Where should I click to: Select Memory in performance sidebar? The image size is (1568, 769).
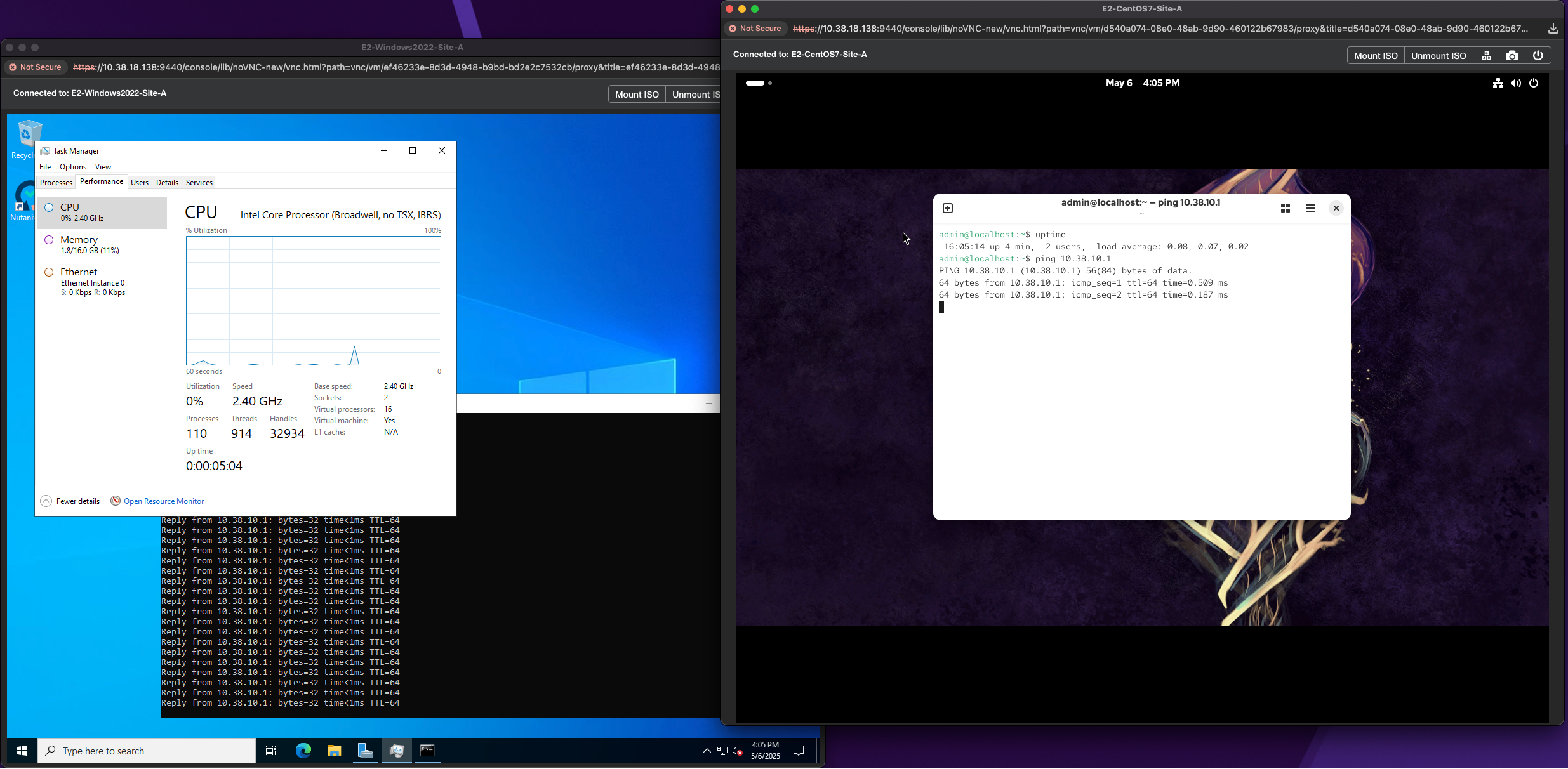click(102, 245)
